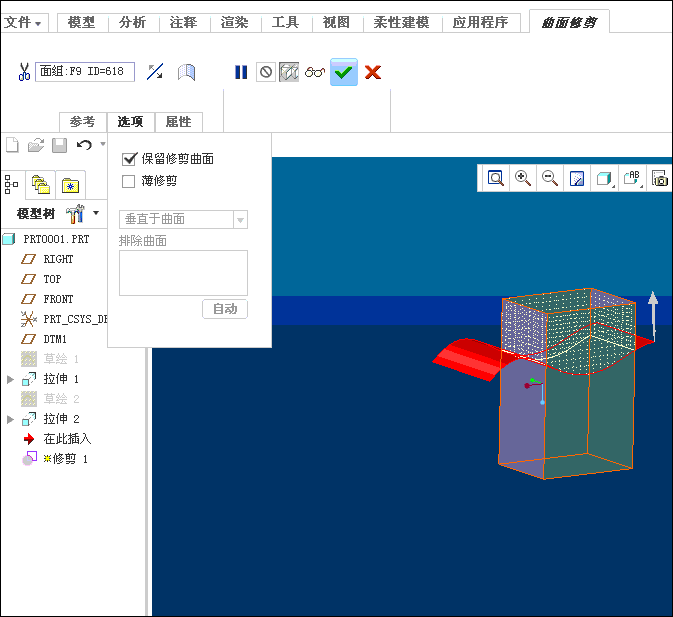Uncheck the 保留修剪曲面 checkbox
Viewport: 673px width, 617px height.
tap(129, 159)
